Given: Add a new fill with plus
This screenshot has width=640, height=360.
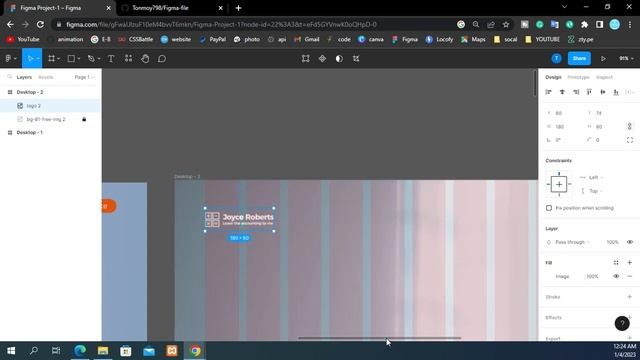Looking at the screenshot, I should coord(630,263).
